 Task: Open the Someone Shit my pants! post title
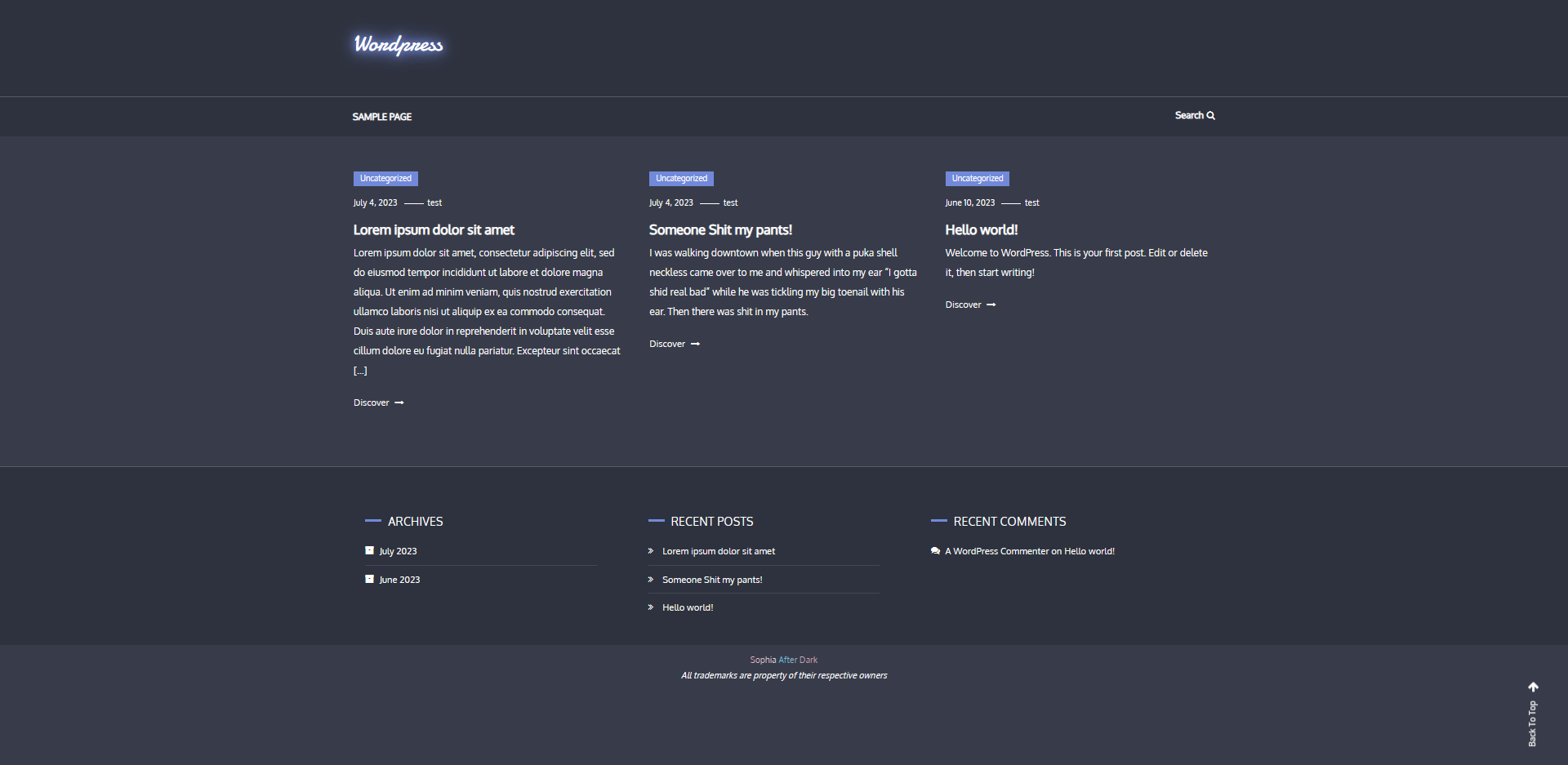click(x=720, y=230)
